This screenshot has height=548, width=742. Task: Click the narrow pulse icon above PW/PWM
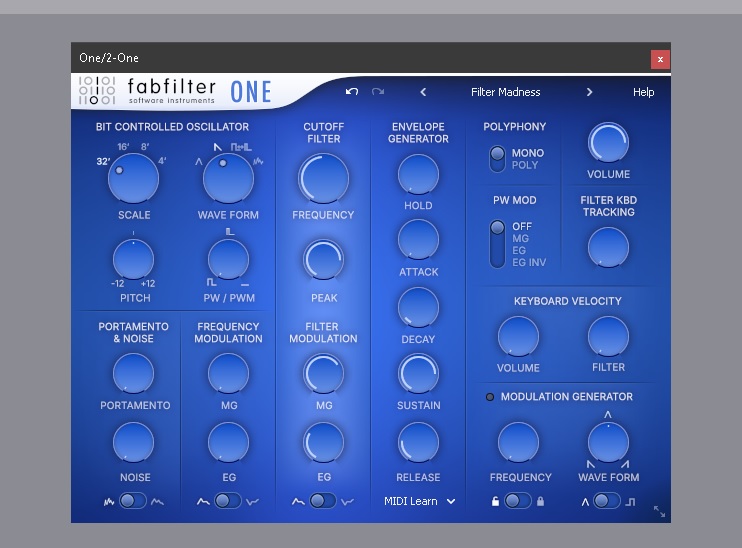pos(230,231)
